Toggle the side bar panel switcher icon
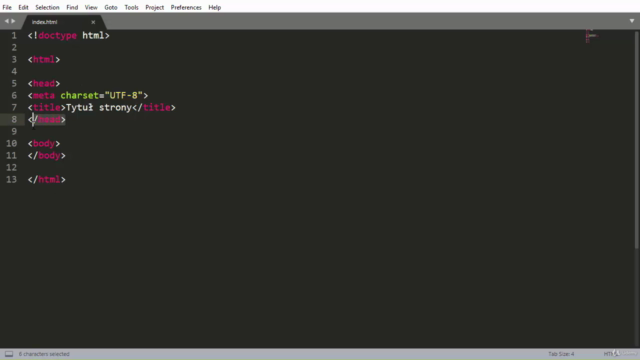This screenshot has width=640, height=360. click(9, 354)
